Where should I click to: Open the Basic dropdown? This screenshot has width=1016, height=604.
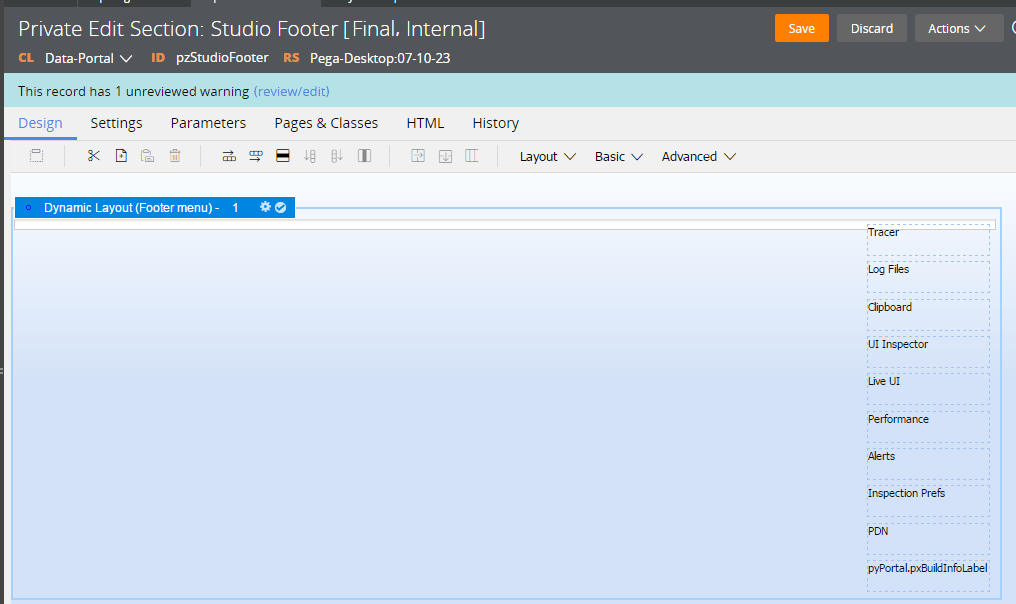tap(617, 156)
